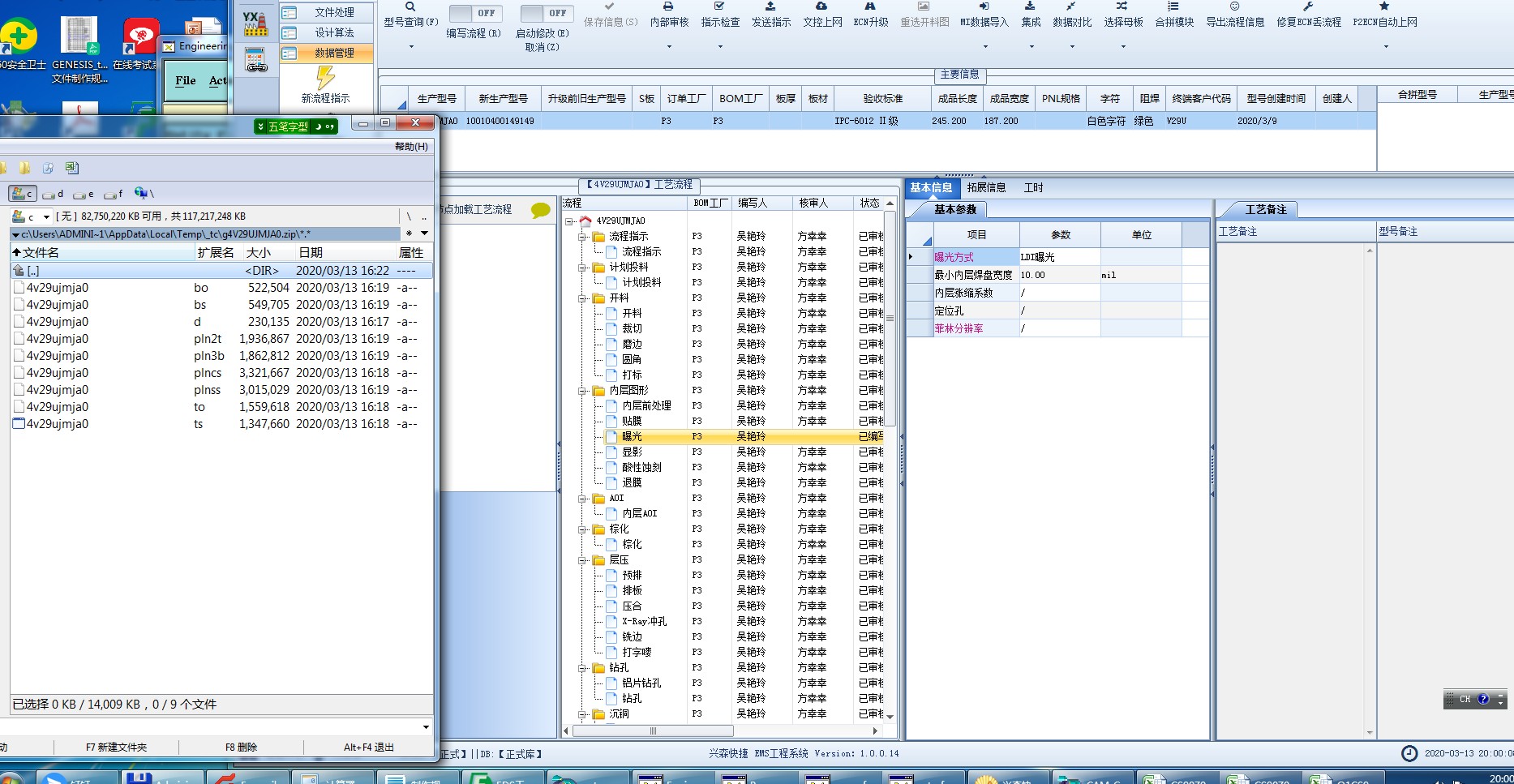This screenshot has width=1514, height=784.
Task: Open the 文件处理 menu item
Action: click(326, 12)
